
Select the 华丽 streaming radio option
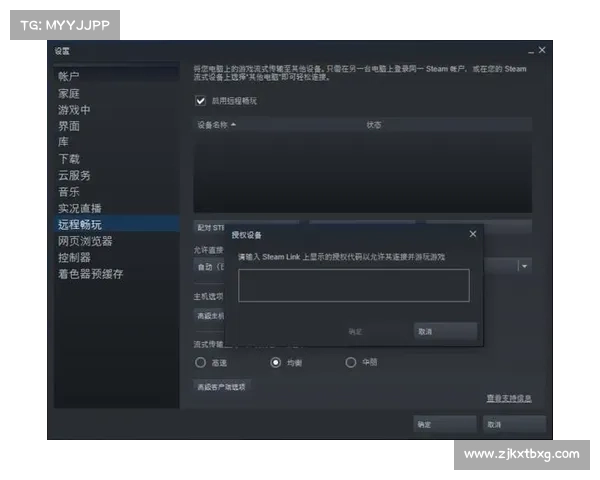351,362
